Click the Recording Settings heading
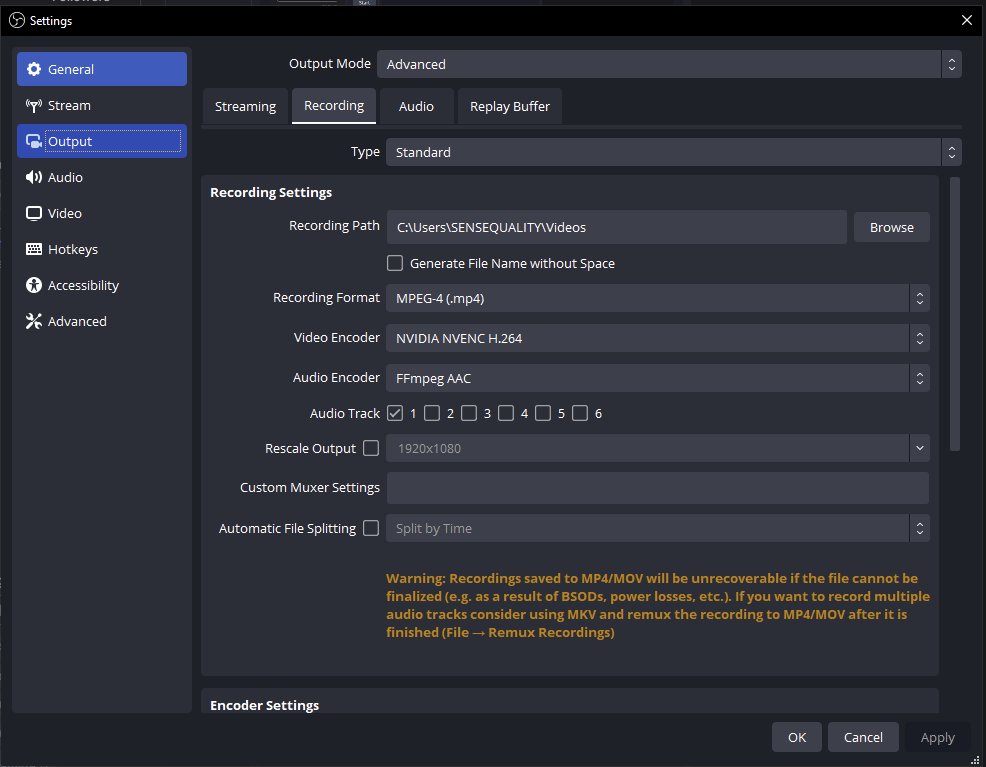The width and height of the screenshot is (986, 767). pyautogui.click(x=271, y=192)
